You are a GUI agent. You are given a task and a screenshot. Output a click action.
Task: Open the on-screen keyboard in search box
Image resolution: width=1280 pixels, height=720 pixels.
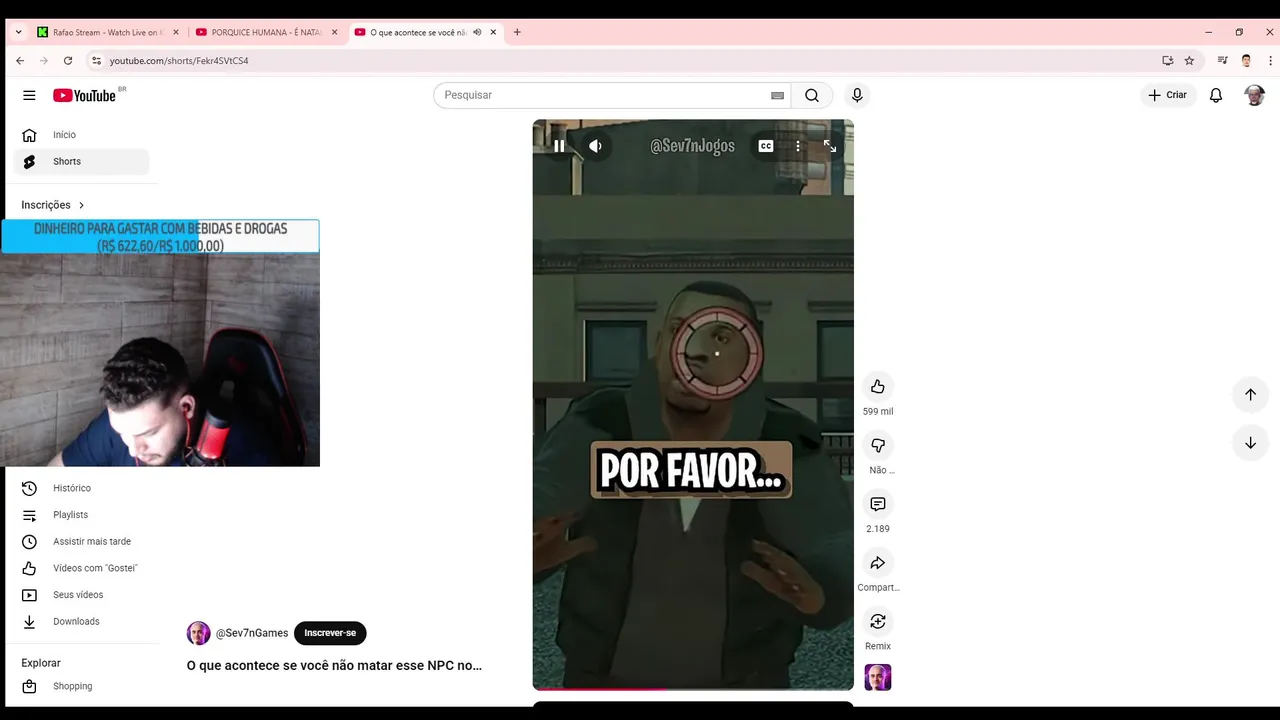pos(777,95)
